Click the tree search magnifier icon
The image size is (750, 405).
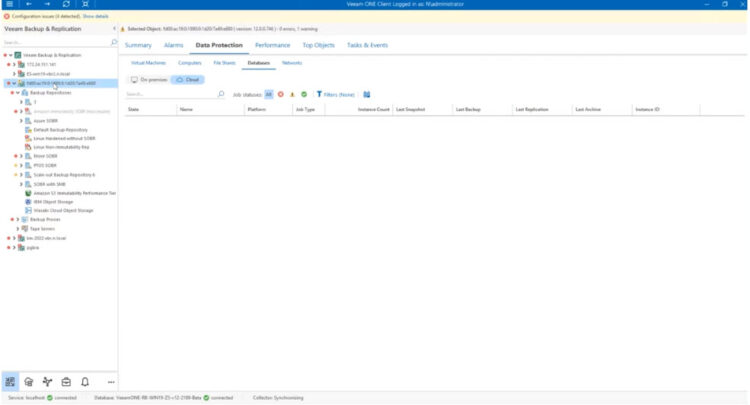coord(114,43)
